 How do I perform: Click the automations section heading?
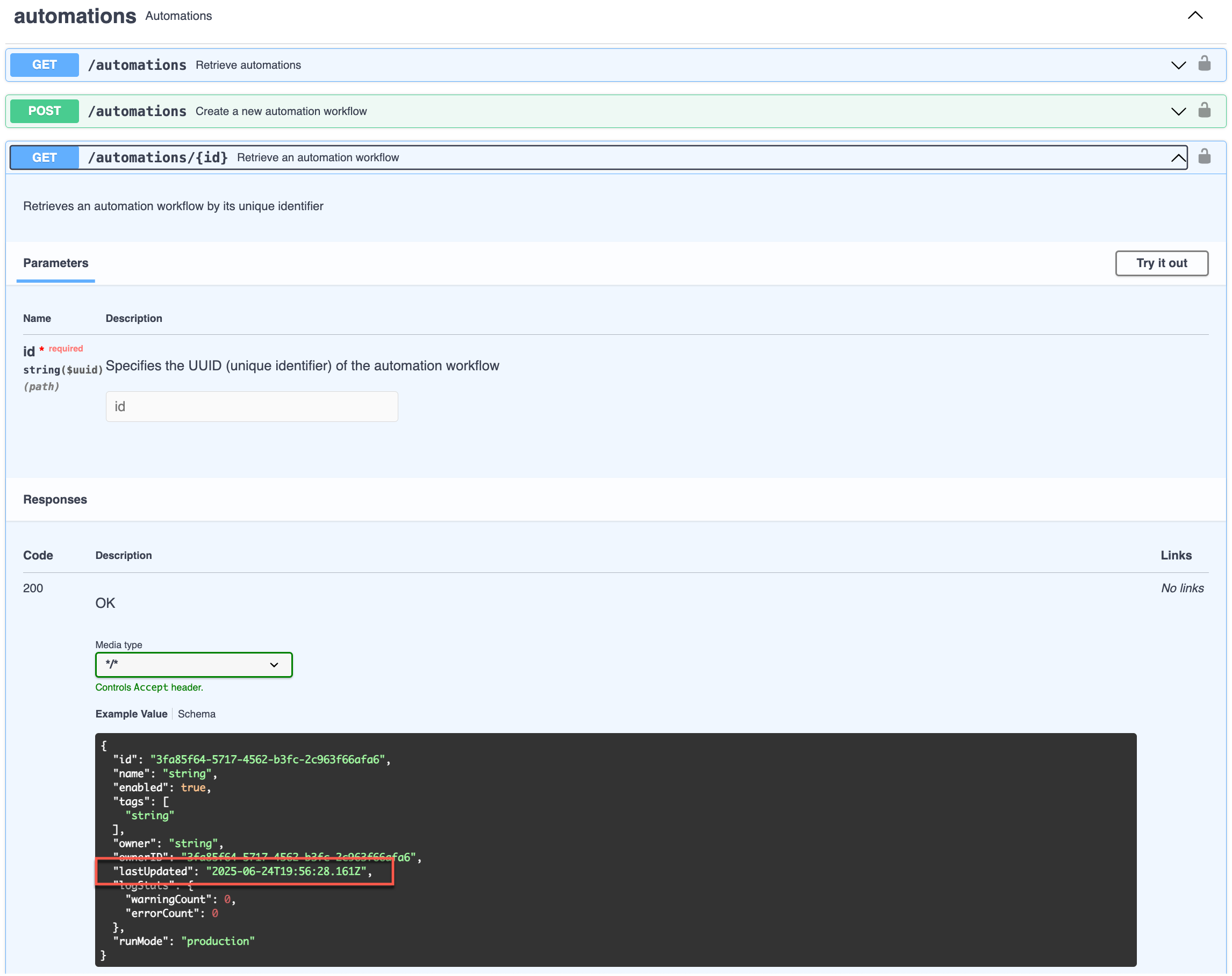coord(75,16)
